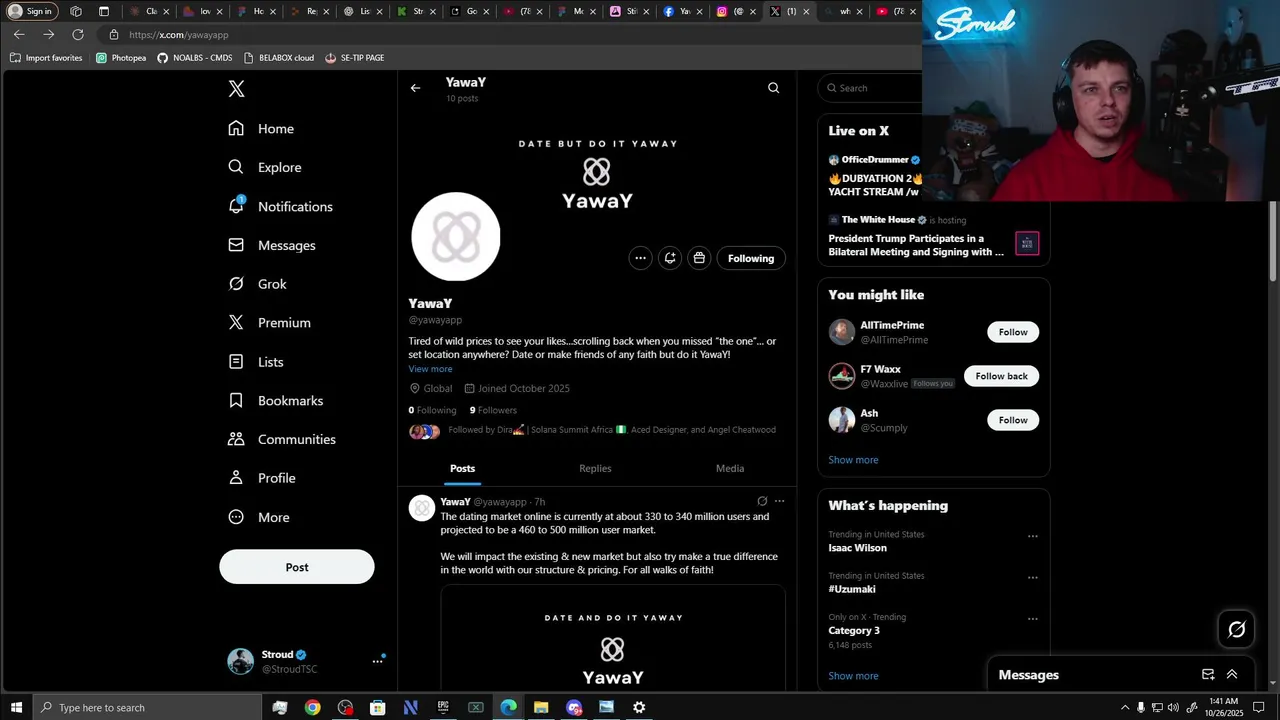Click the notify bell-plus icon on the profile
The height and width of the screenshot is (720, 1280).
[x=670, y=258]
